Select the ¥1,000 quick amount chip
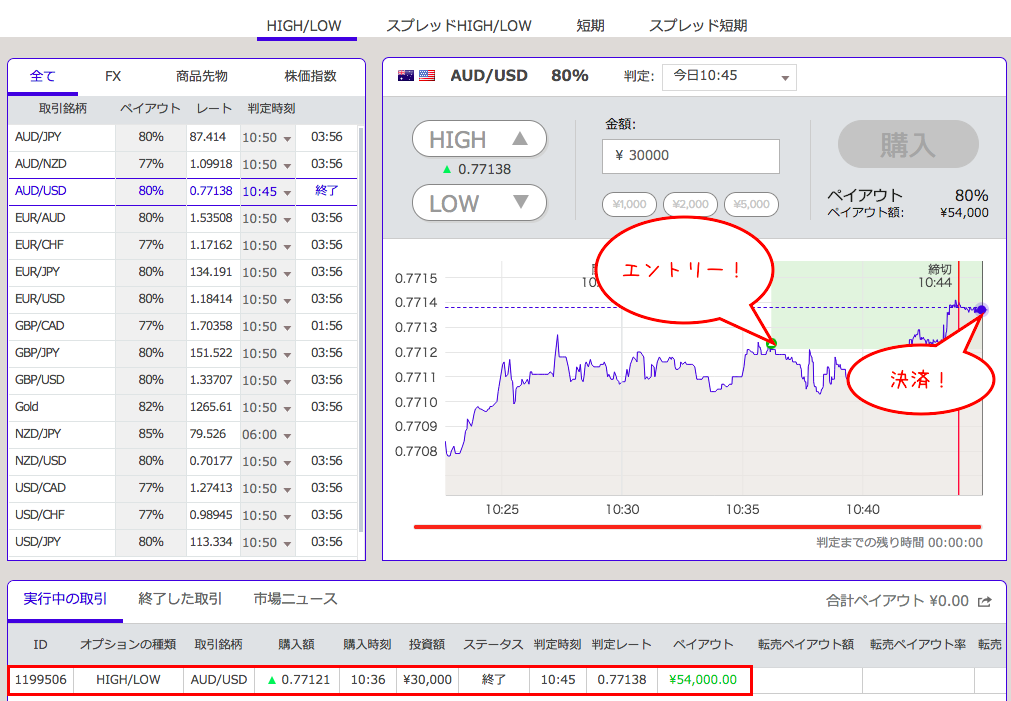Image resolution: width=1011 pixels, height=701 pixels. [x=629, y=204]
